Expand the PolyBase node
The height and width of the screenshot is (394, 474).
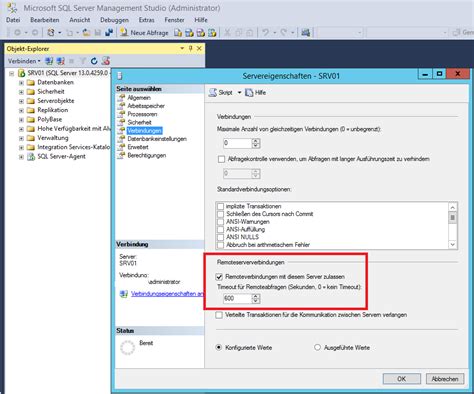point(21,120)
